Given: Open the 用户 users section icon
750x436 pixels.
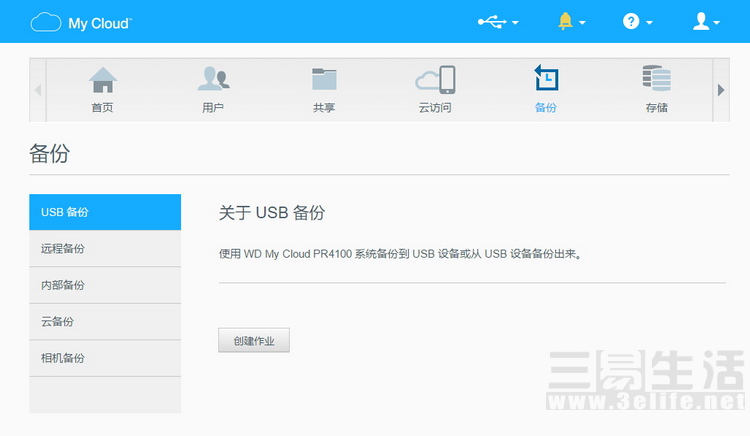Looking at the screenshot, I should [x=213, y=78].
